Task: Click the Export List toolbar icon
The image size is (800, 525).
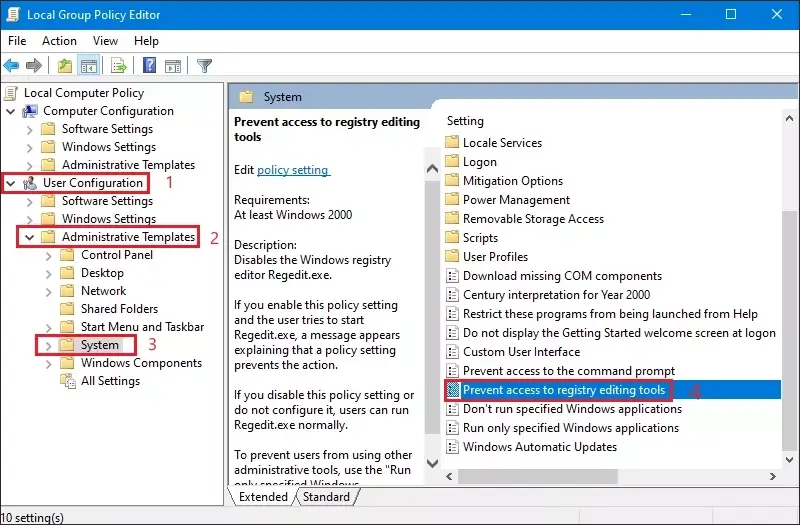Action: coord(118,65)
